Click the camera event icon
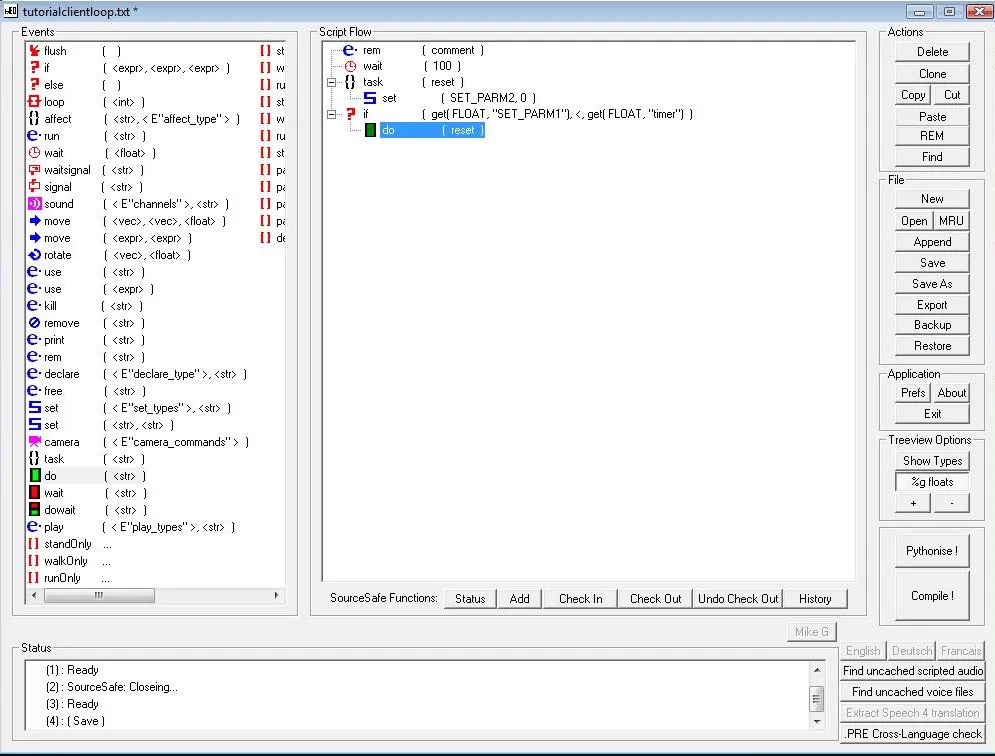Viewport: 995px width, 756px height. click(x=34, y=442)
